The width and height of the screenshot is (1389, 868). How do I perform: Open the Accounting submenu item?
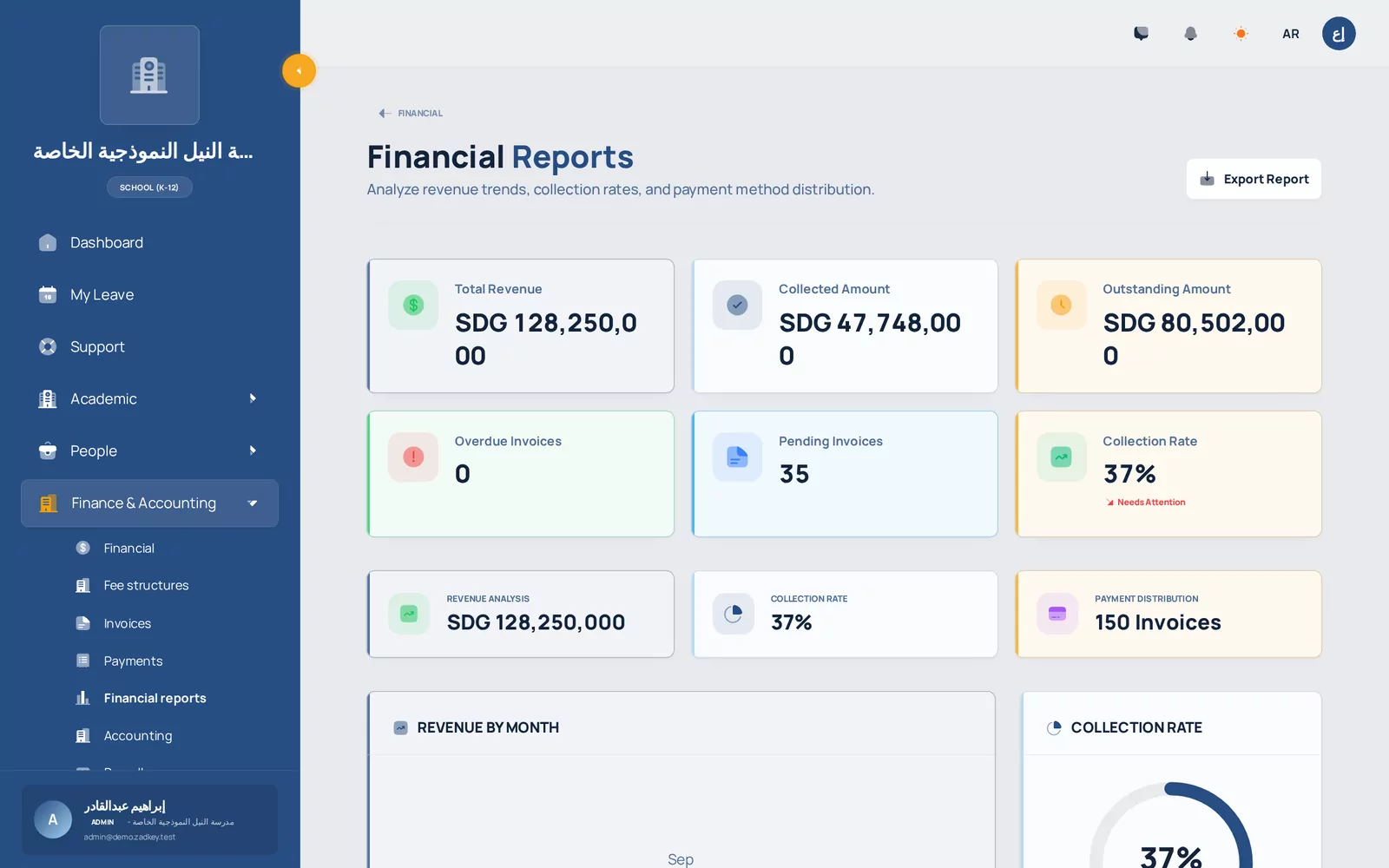137,736
